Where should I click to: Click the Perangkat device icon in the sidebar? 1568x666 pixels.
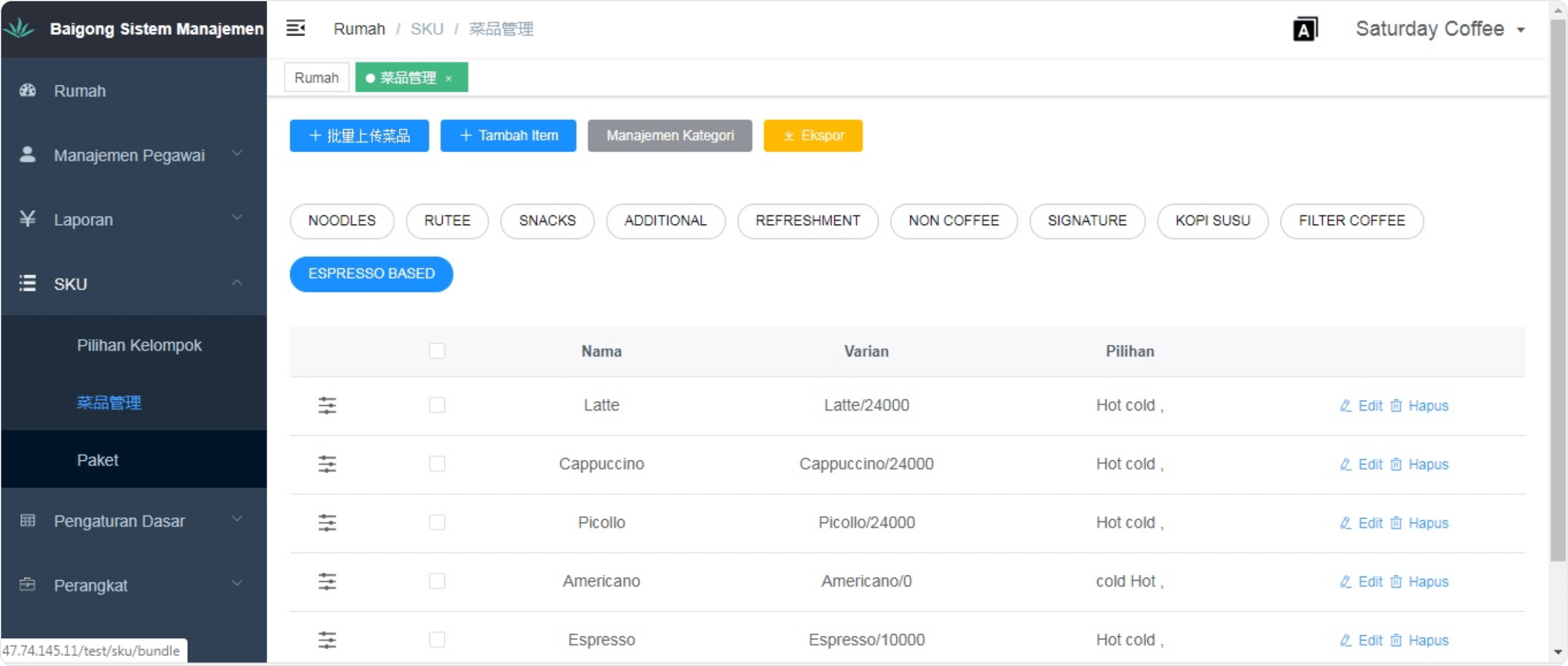pyautogui.click(x=27, y=584)
